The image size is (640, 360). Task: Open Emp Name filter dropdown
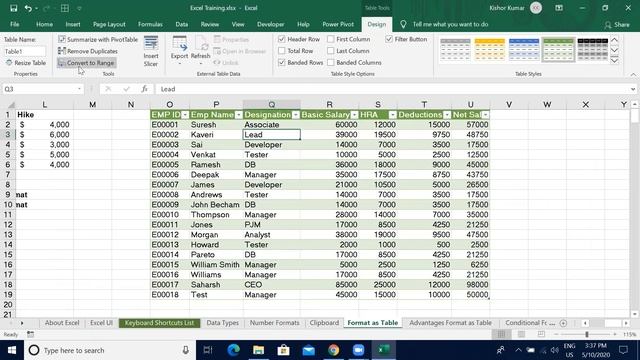[x=239, y=115]
